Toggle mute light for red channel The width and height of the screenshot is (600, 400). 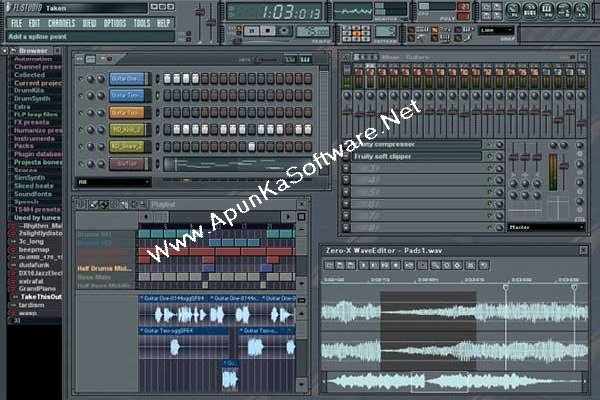81,164
